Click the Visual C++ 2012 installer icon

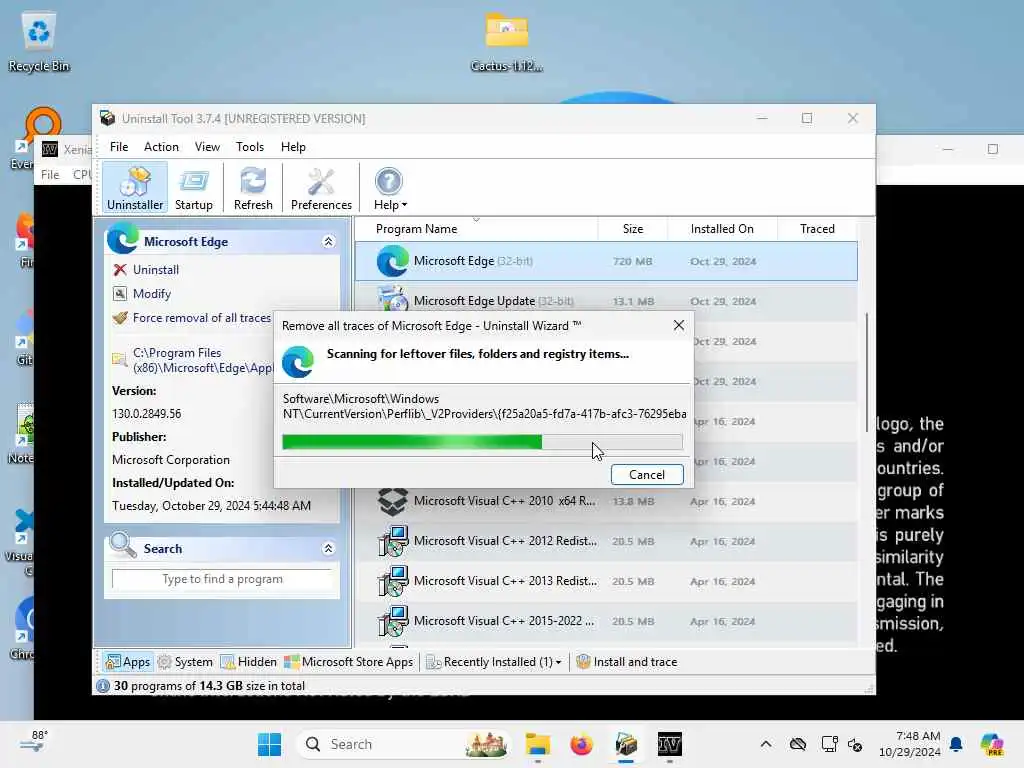[392, 541]
